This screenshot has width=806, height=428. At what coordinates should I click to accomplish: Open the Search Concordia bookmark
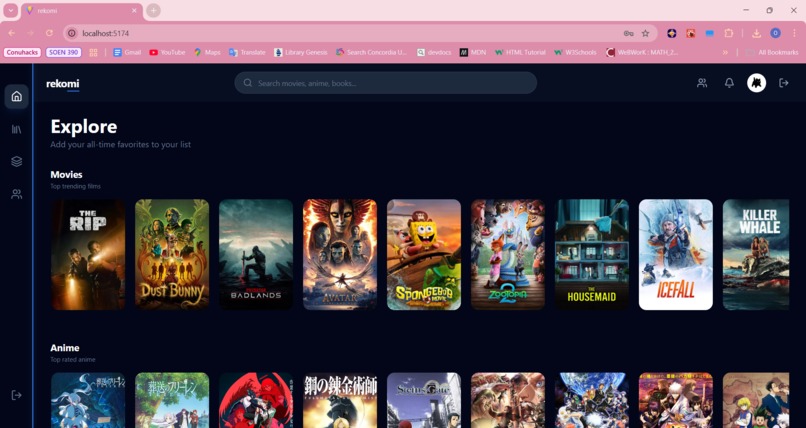pos(372,52)
